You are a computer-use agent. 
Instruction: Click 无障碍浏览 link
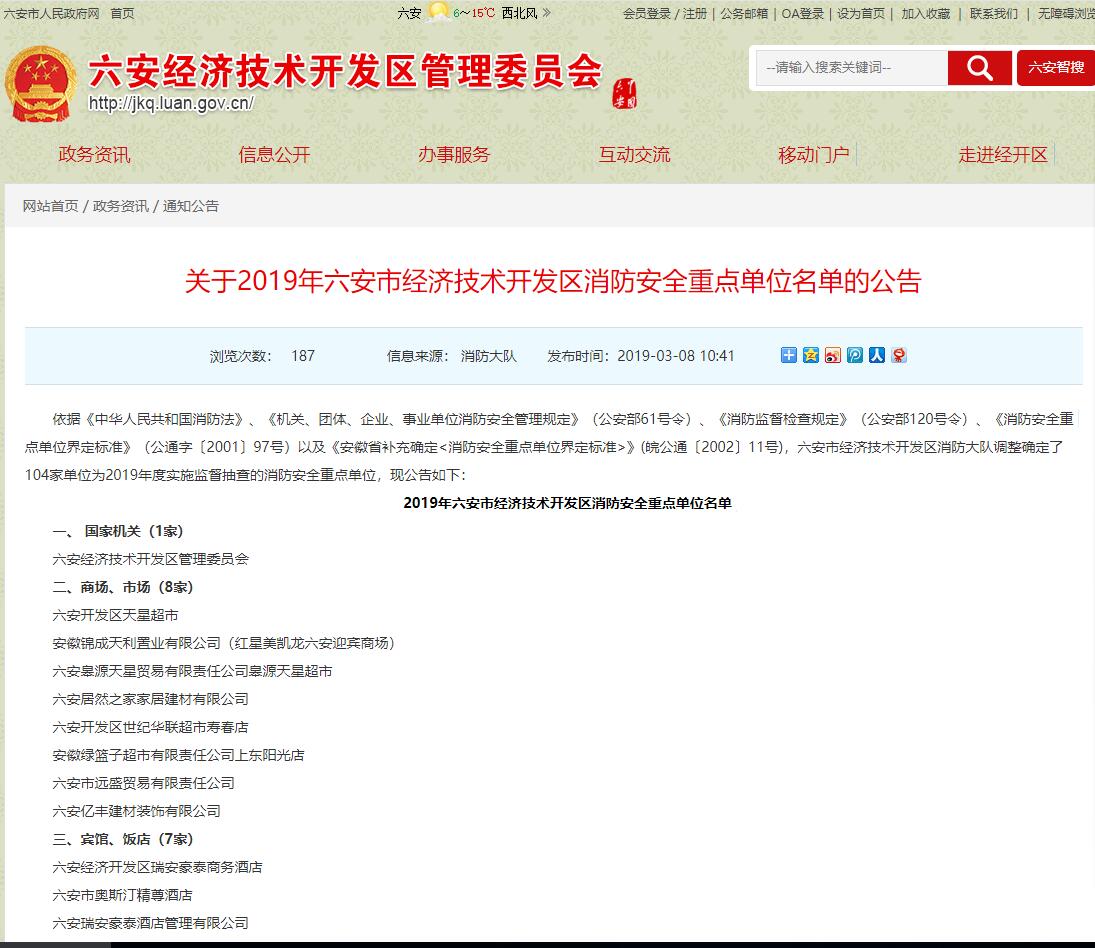point(1066,13)
